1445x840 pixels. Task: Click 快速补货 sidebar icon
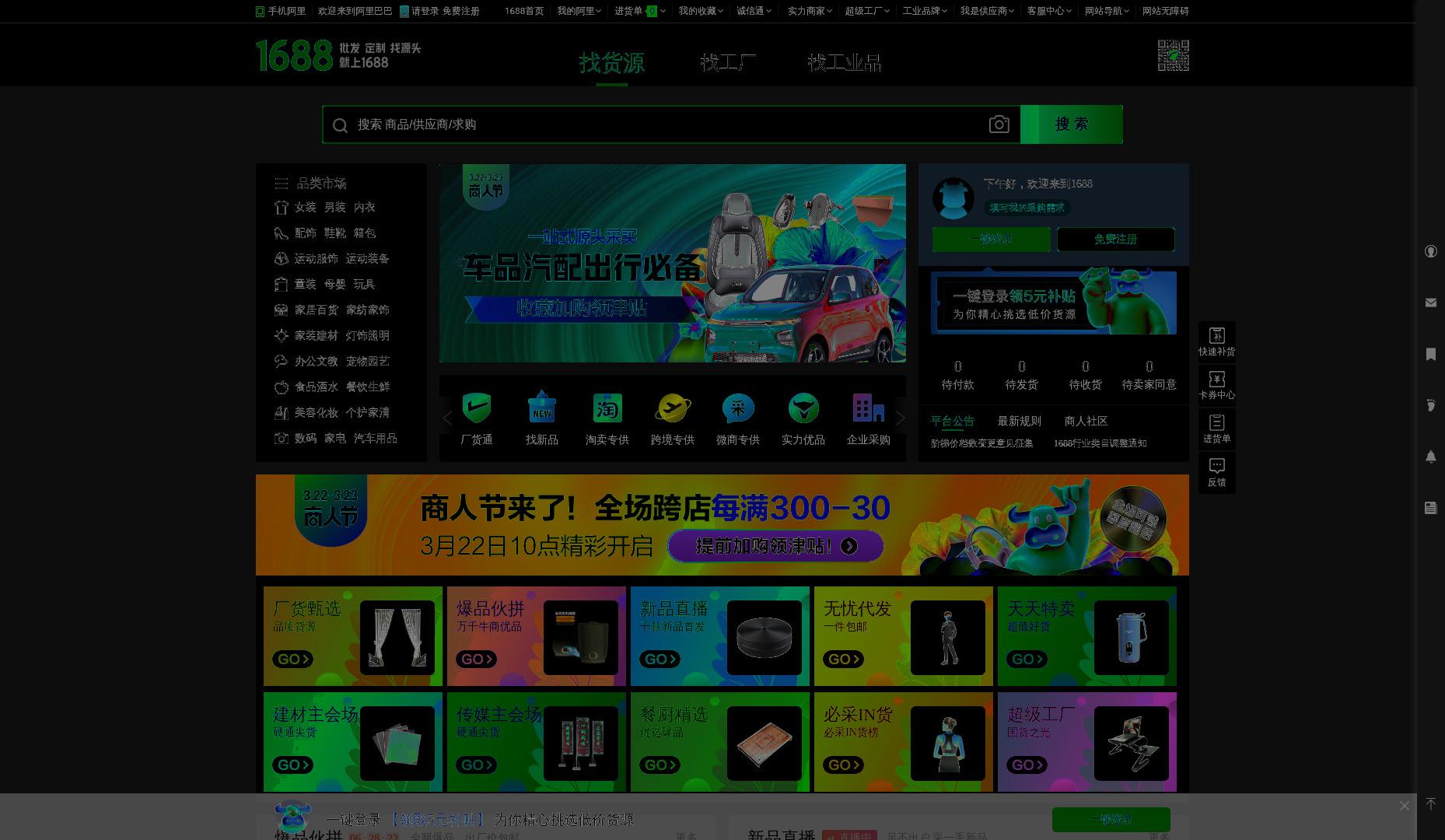[1216, 341]
